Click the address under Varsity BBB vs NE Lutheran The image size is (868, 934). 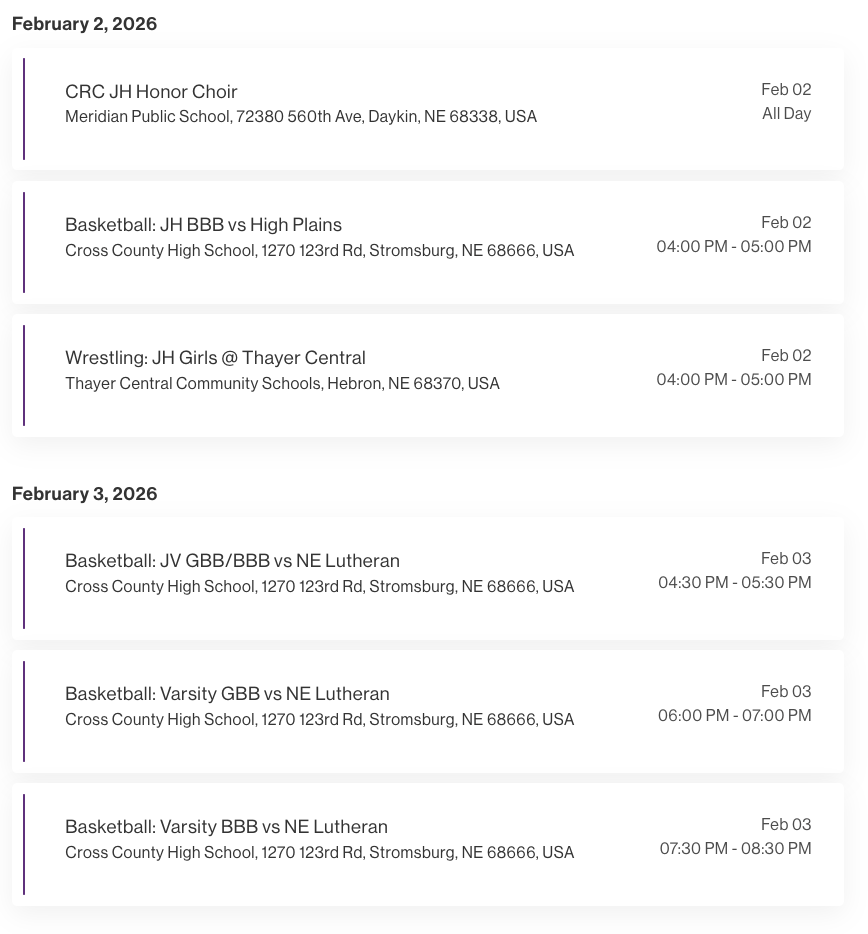(x=319, y=853)
